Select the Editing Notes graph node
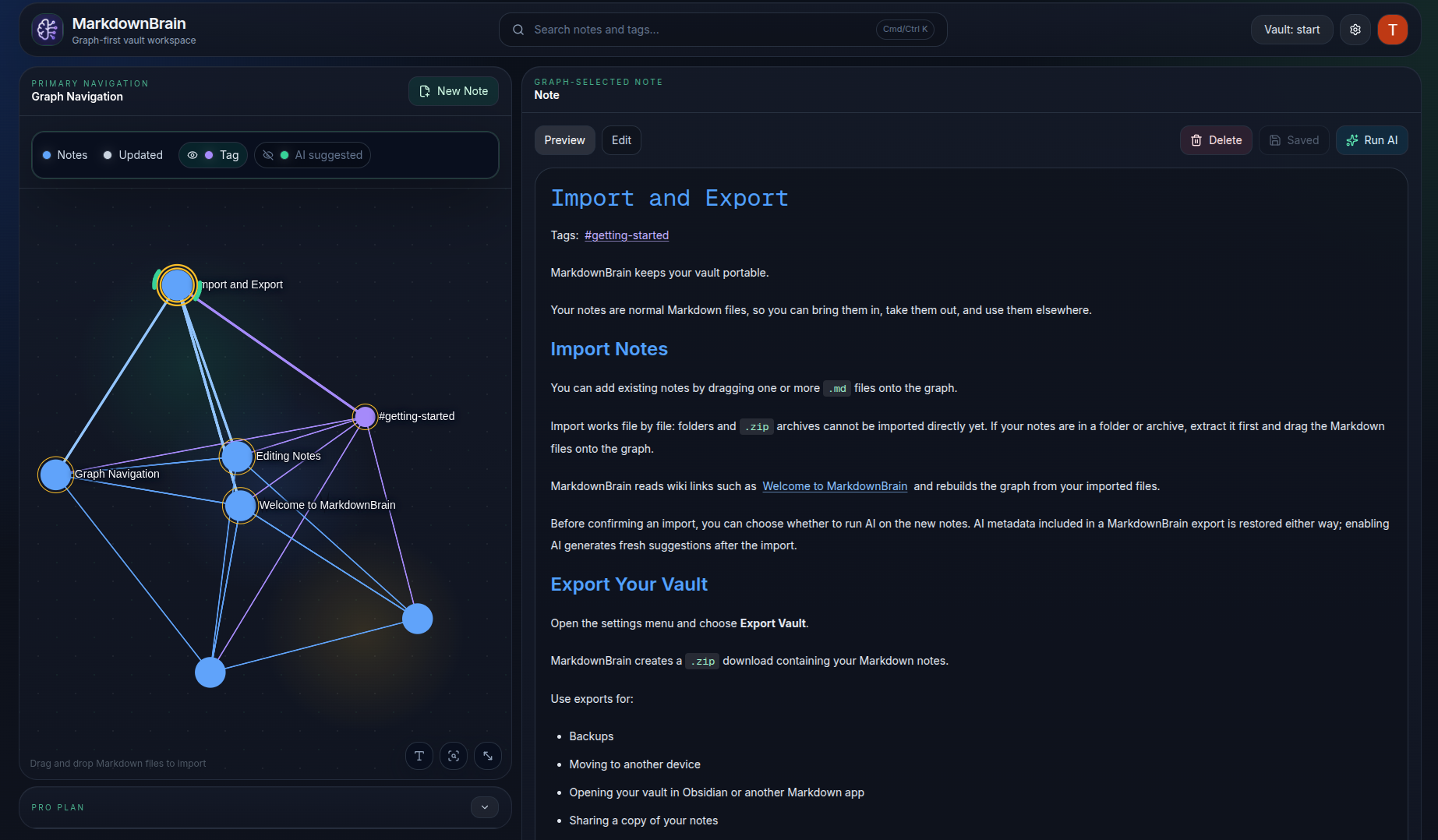The width and height of the screenshot is (1438, 840). coord(237,457)
